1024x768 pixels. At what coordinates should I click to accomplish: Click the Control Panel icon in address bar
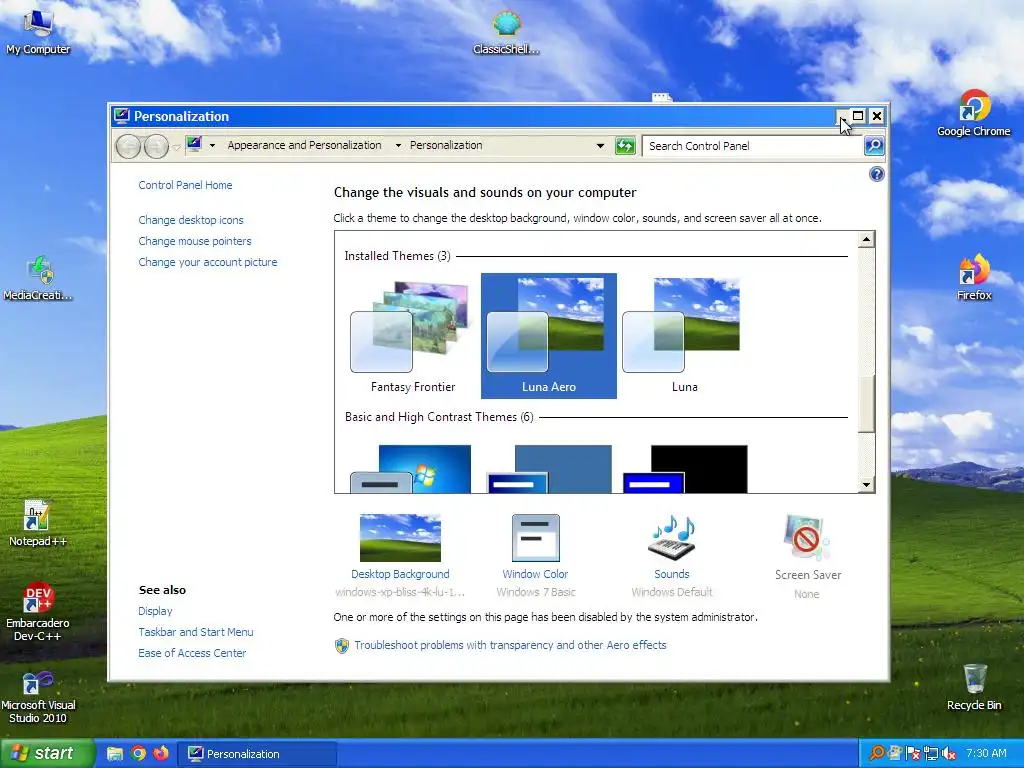tap(194, 144)
